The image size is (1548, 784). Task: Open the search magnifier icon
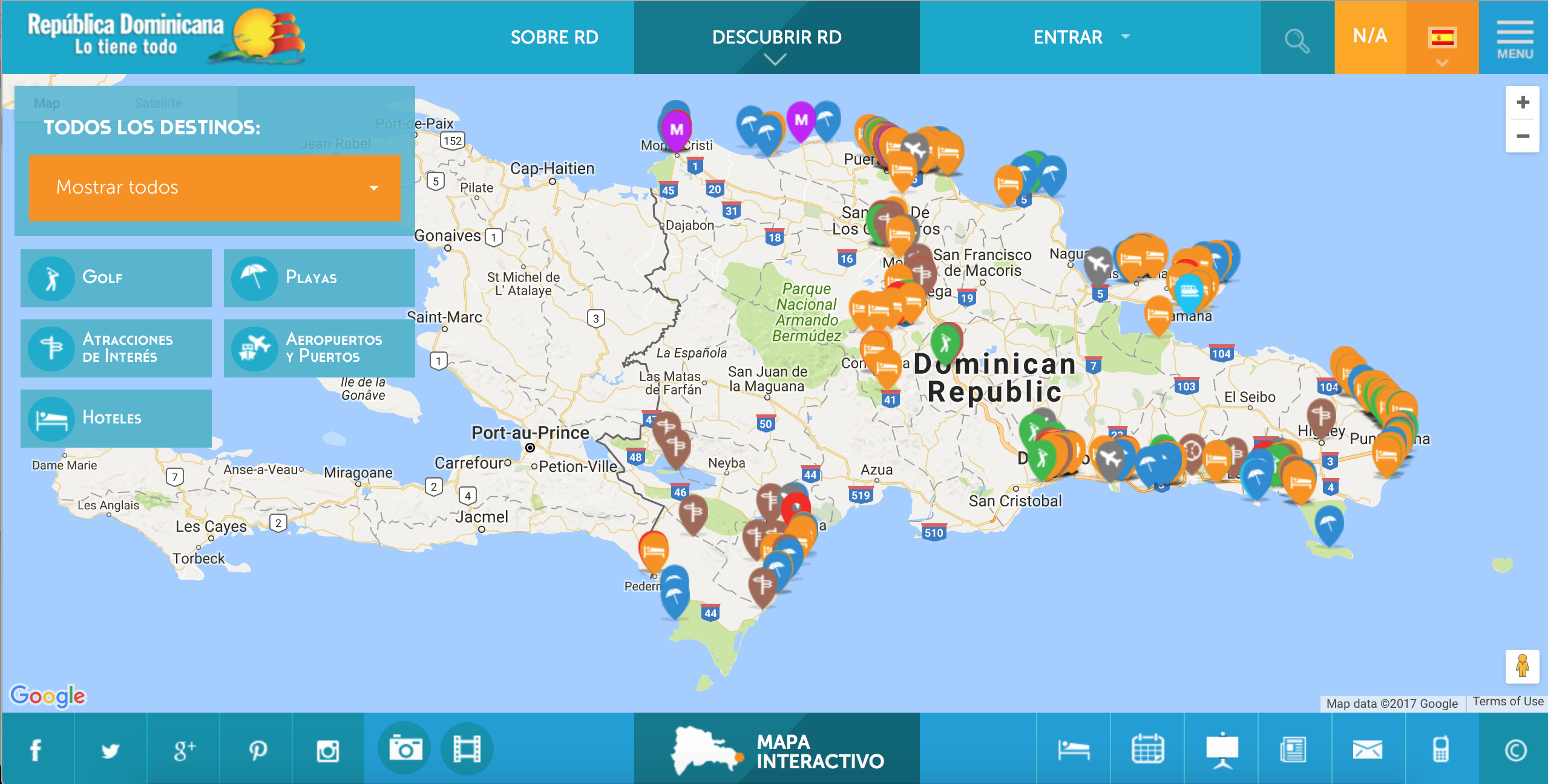pyautogui.click(x=1297, y=41)
